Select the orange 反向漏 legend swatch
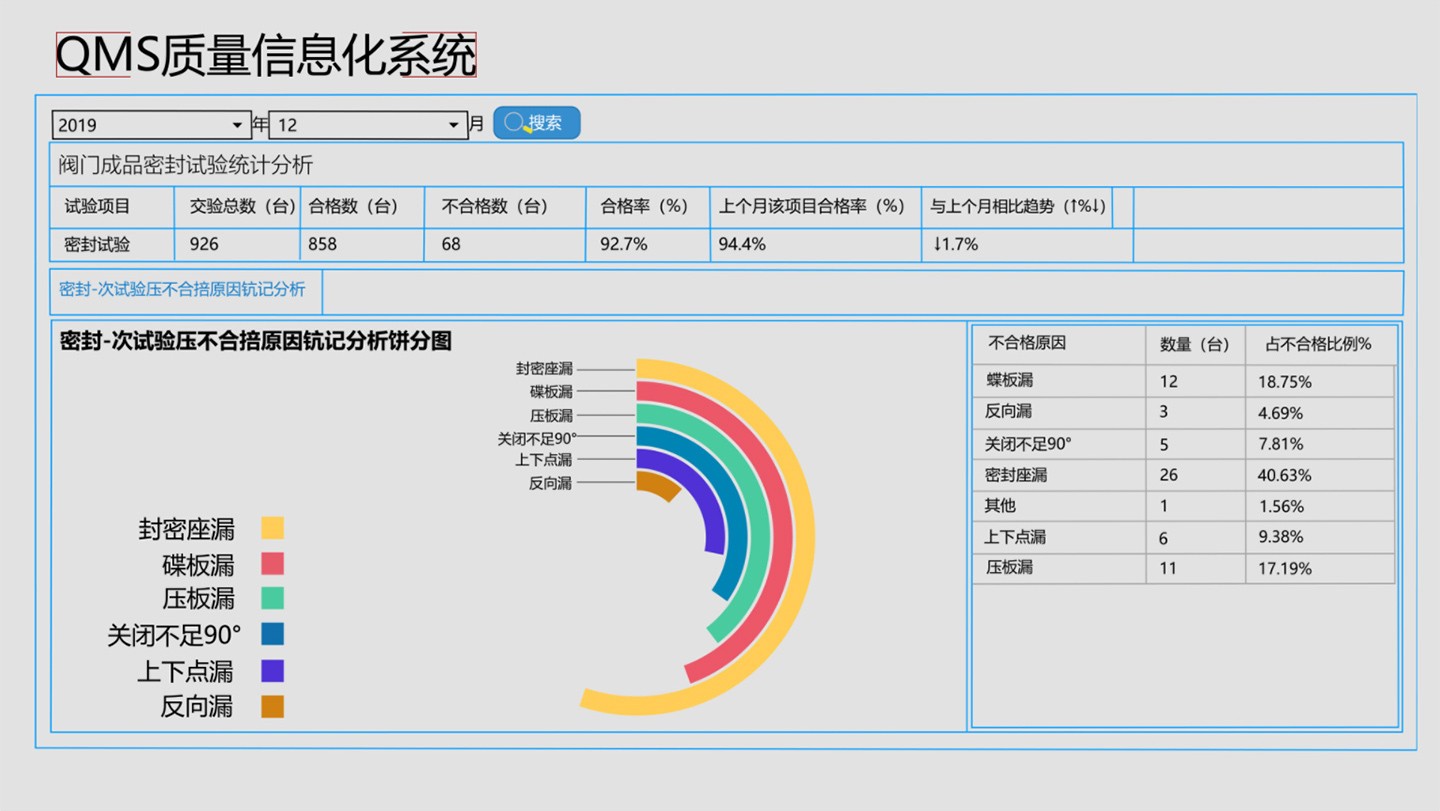This screenshot has height=811, width=1440. click(272, 706)
